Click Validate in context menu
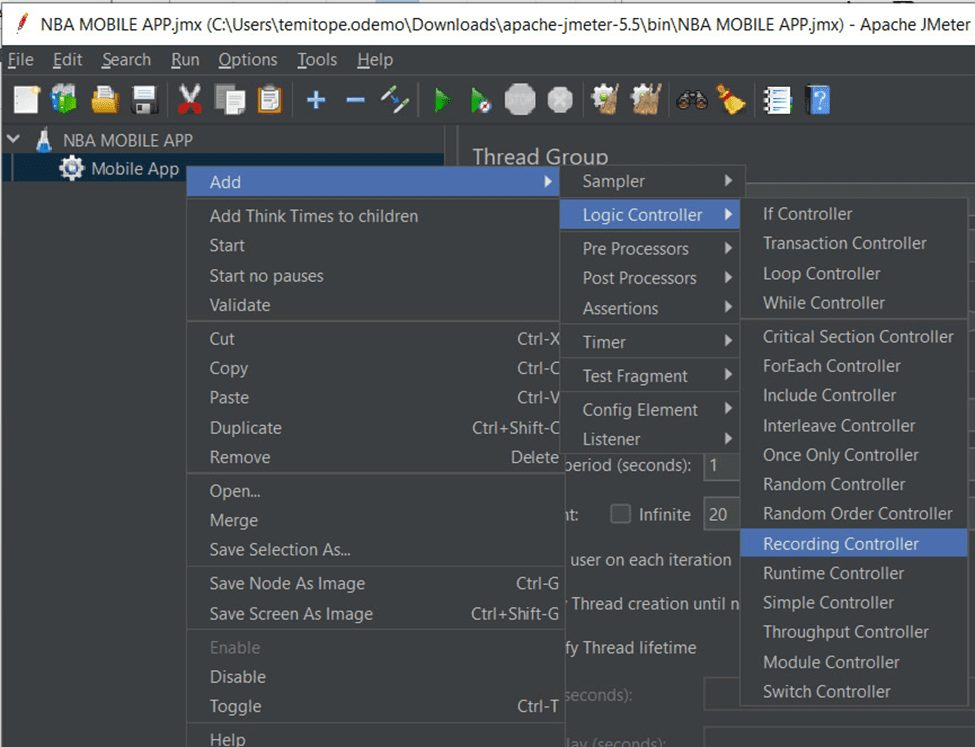975x747 pixels. (x=375, y=305)
